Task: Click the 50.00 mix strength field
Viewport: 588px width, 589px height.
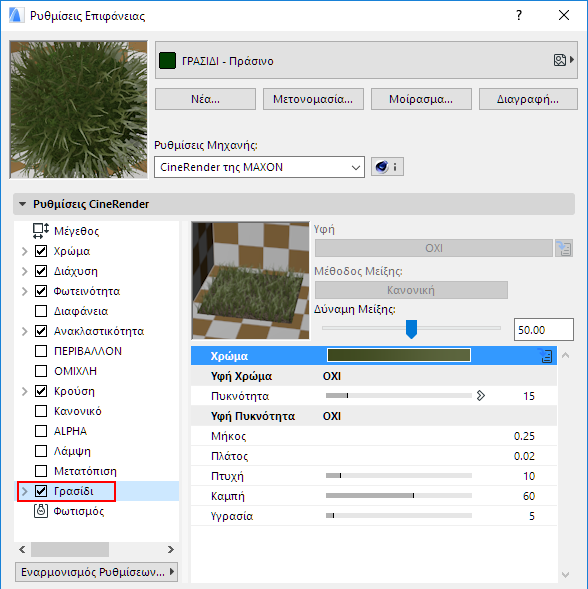Action: click(x=544, y=329)
